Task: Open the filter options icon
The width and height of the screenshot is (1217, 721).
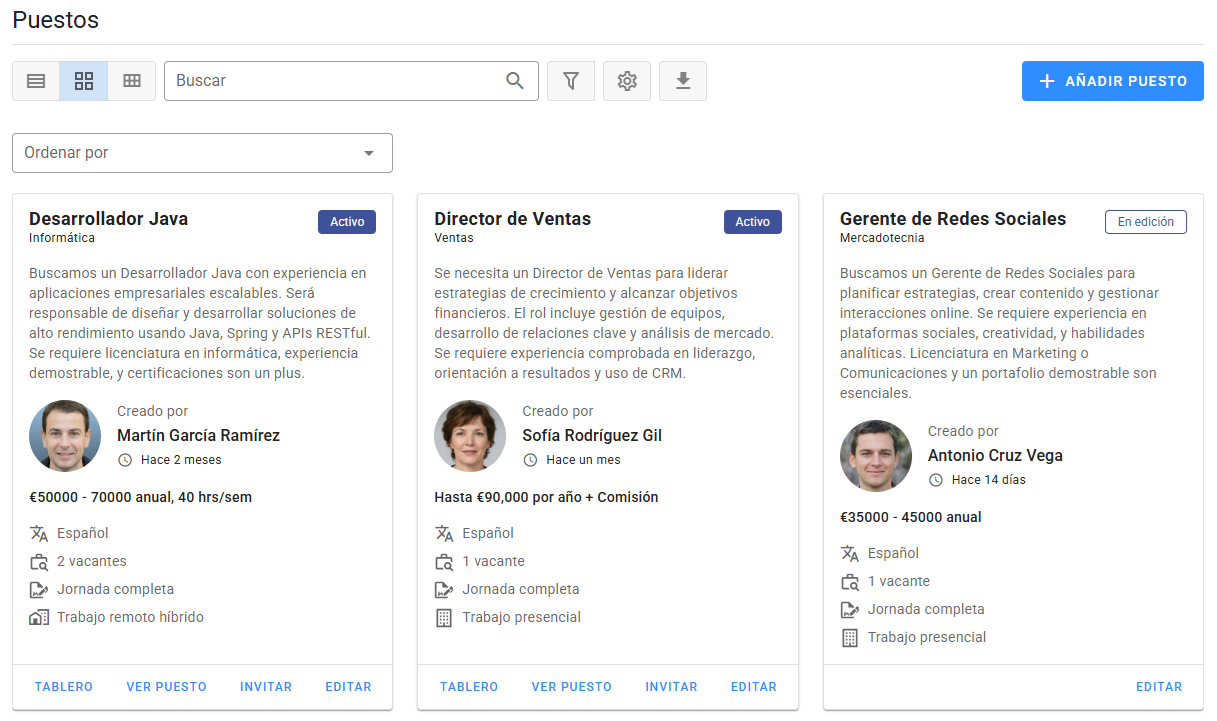Action: pos(570,81)
